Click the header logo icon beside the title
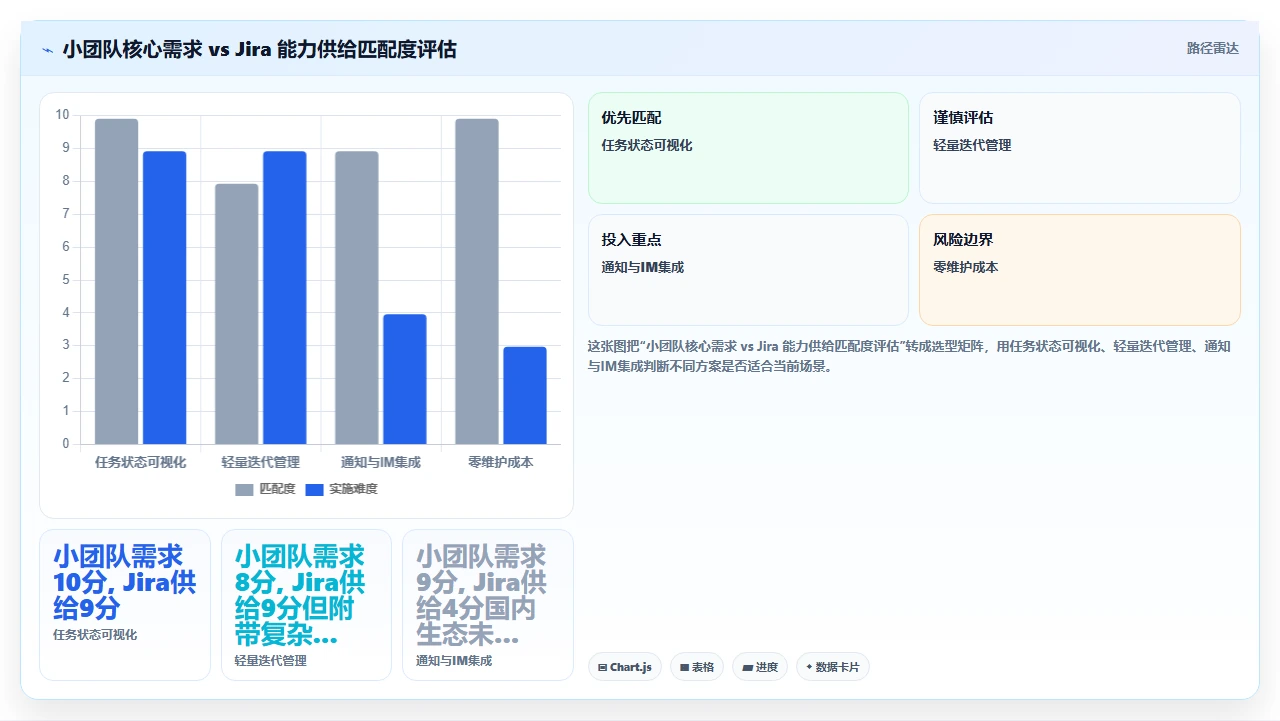This screenshot has height=721, width=1280. coord(47,49)
